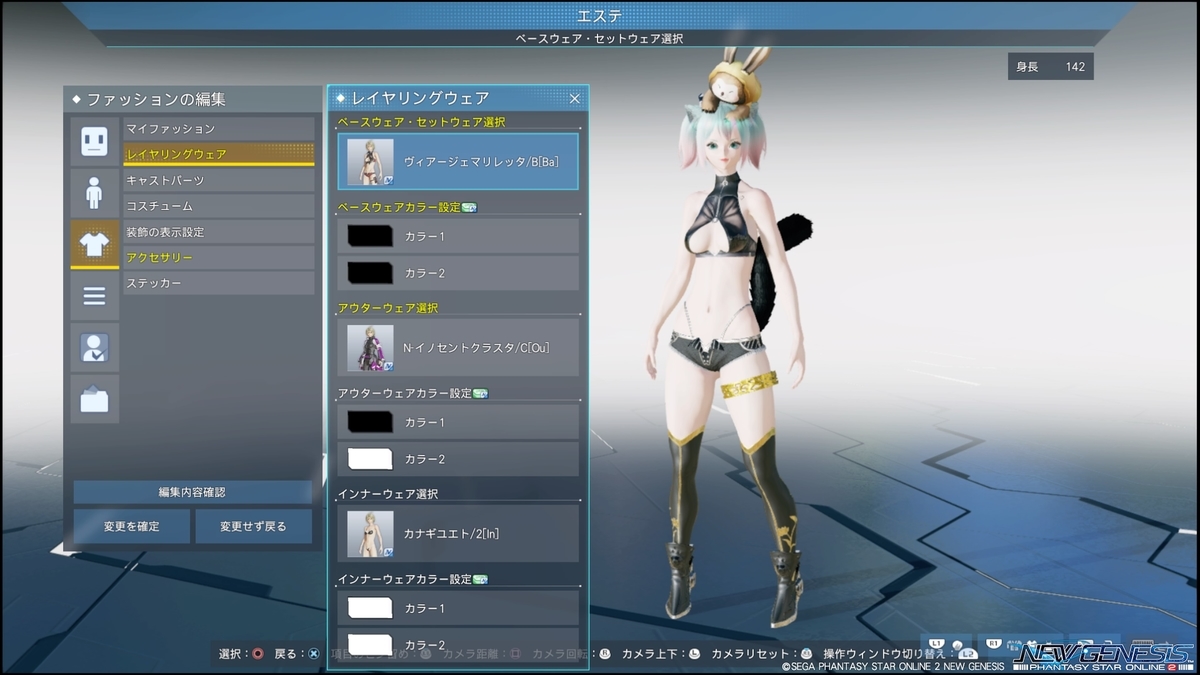Open キャストパーツ menu entry
Image resolution: width=1200 pixels, height=675 pixels.
219,180
